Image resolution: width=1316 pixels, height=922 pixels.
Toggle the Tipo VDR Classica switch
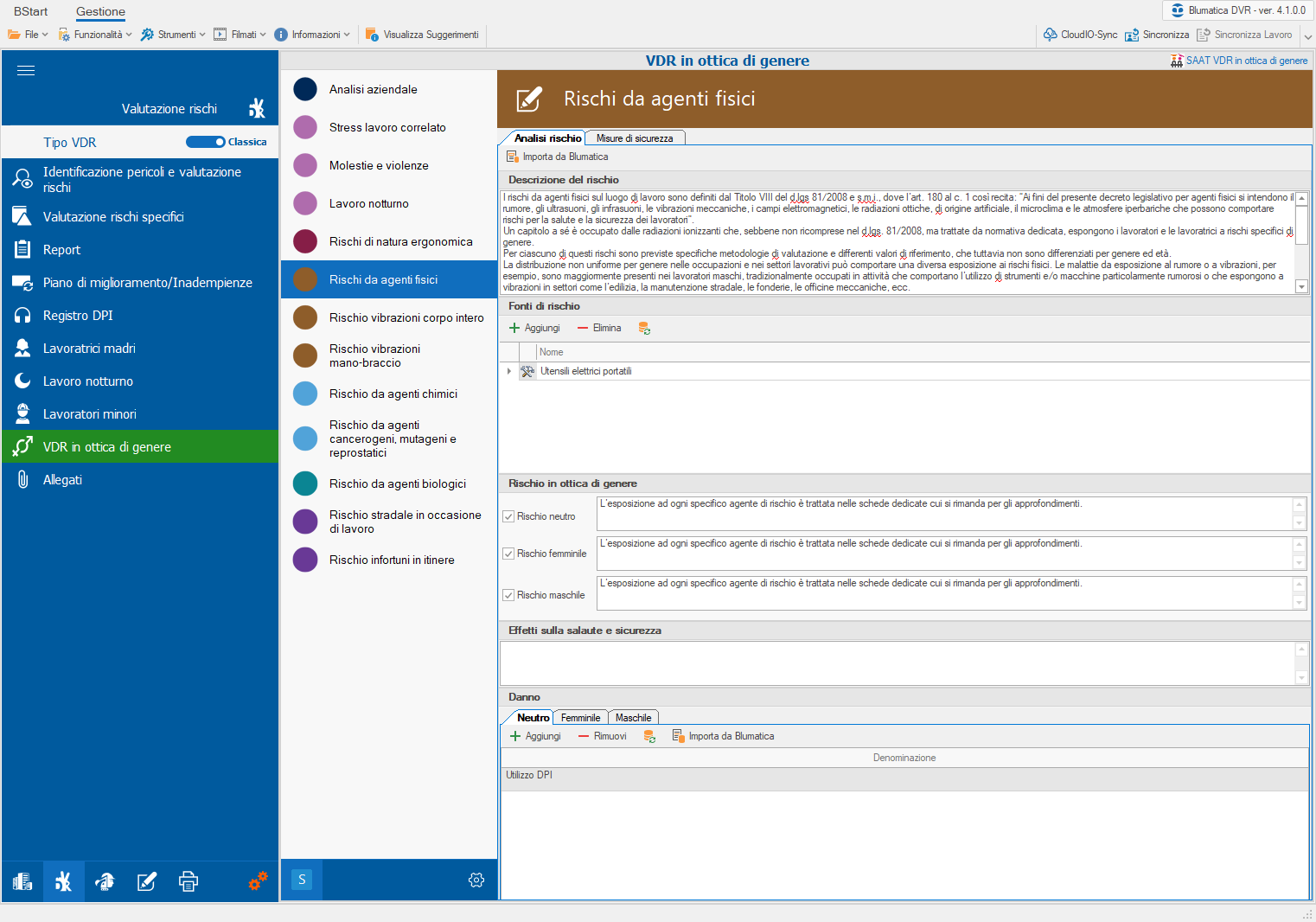point(206,142)
